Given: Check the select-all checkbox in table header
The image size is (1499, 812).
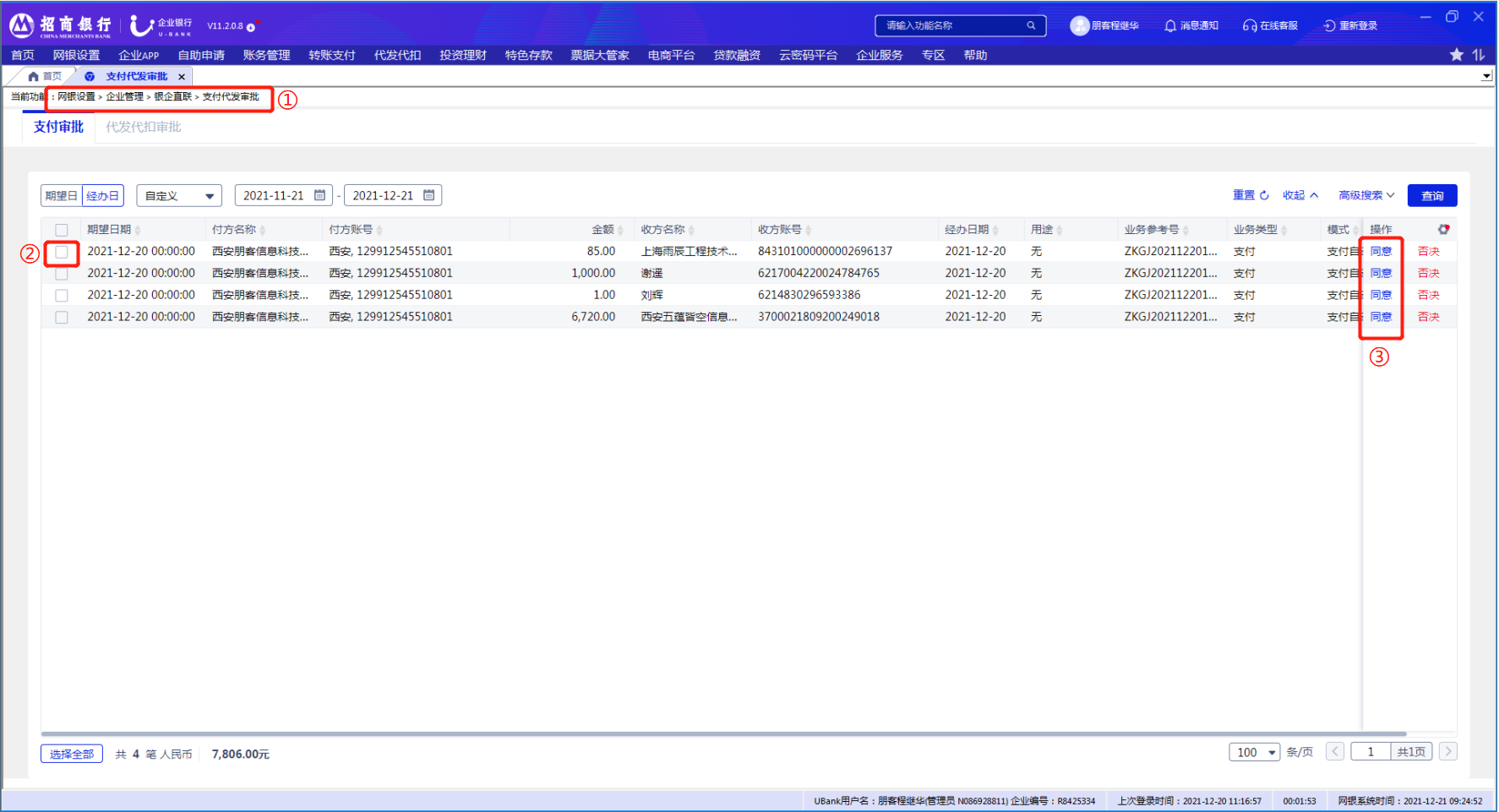Looking at the screenshot, I should point(62,230).
